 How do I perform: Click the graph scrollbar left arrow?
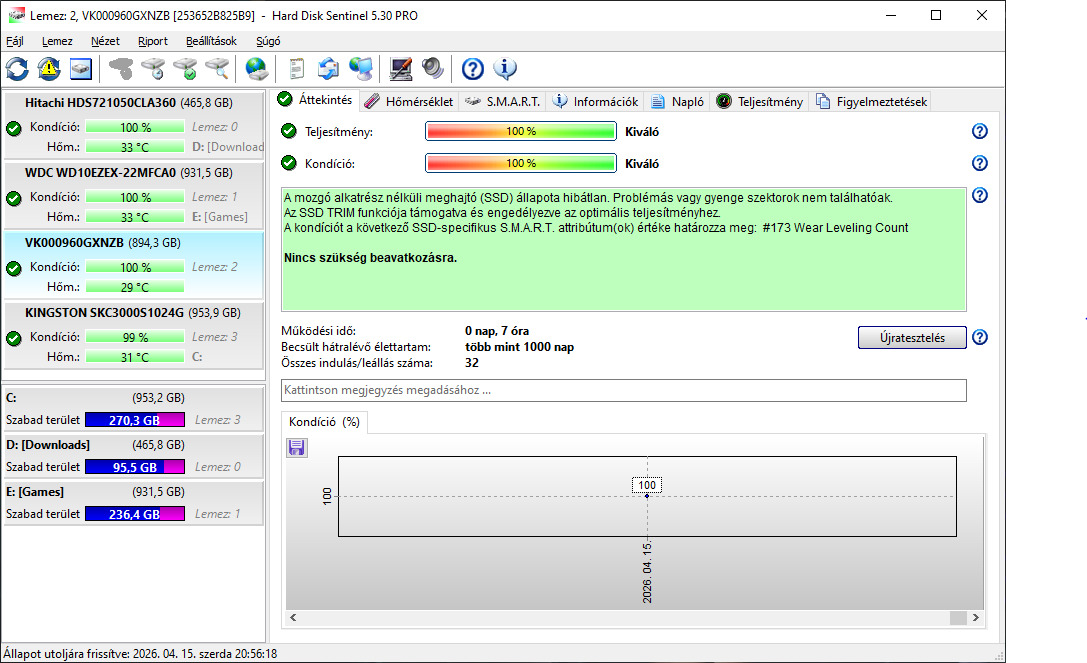(x=293, y=617)
